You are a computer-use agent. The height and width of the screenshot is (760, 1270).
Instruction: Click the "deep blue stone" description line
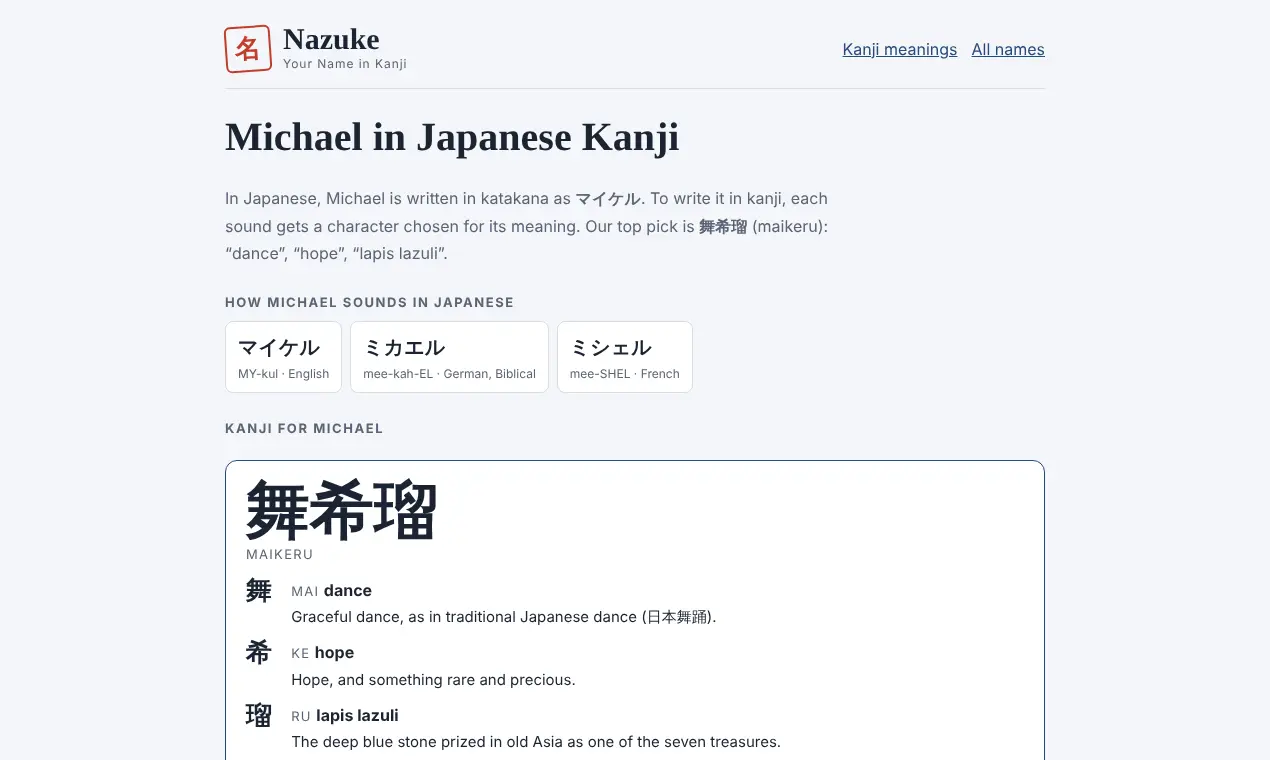coord(536,742)
